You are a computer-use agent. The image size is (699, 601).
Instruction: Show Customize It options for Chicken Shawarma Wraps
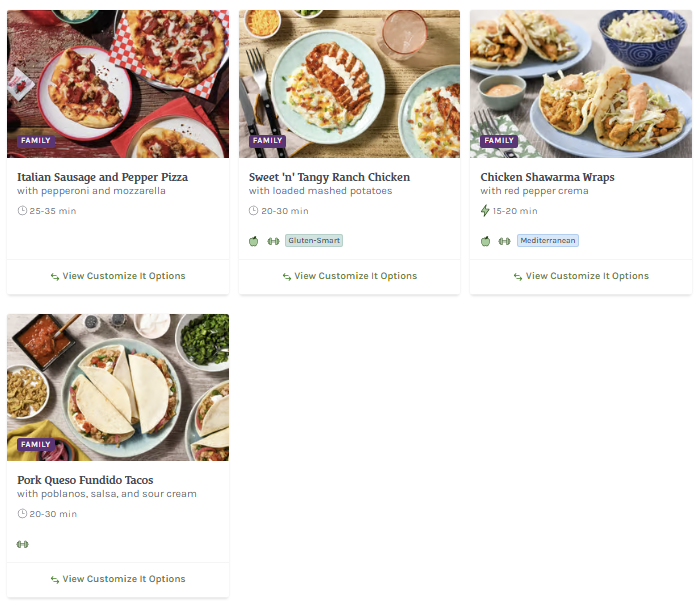[x=581, y=276]
